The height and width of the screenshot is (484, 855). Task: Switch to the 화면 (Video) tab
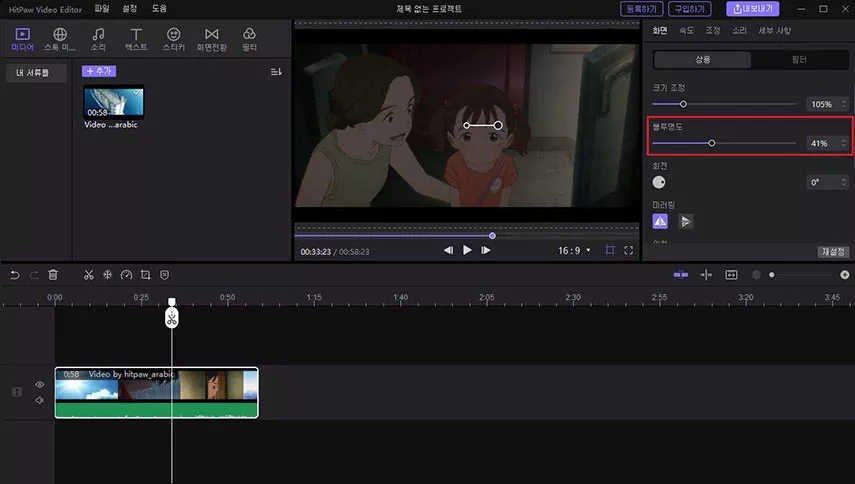click(x=660, y=31)
